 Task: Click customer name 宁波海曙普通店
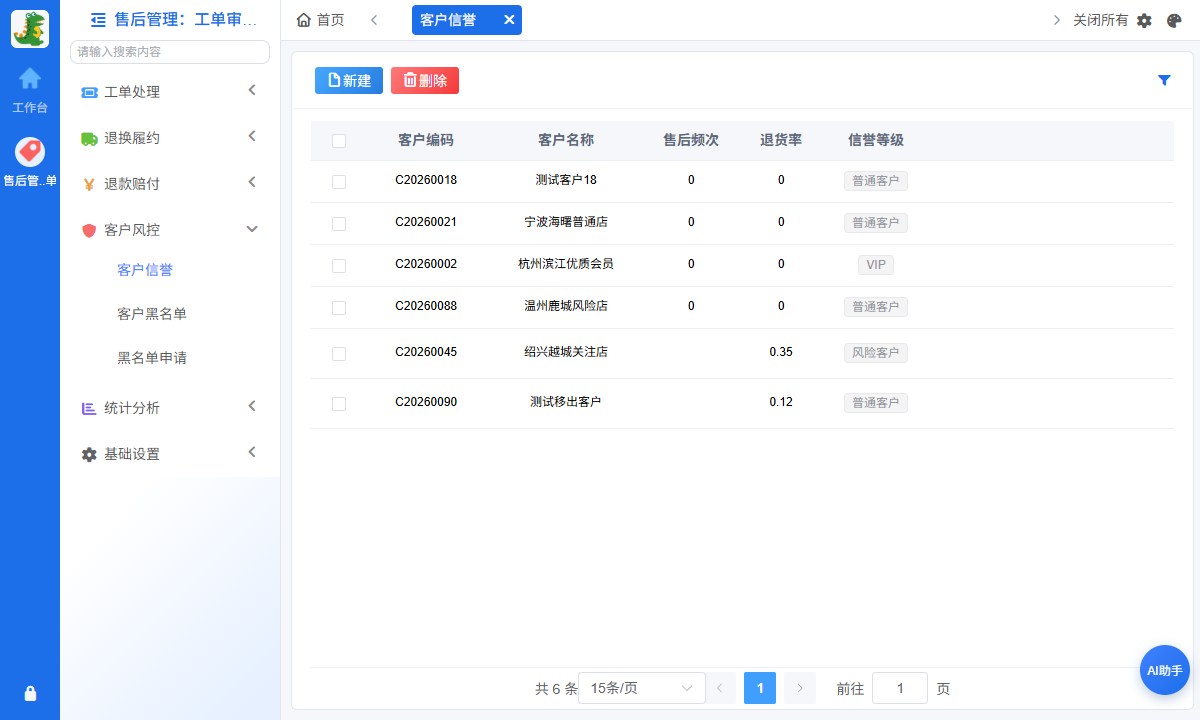click(x=566, y=222)
